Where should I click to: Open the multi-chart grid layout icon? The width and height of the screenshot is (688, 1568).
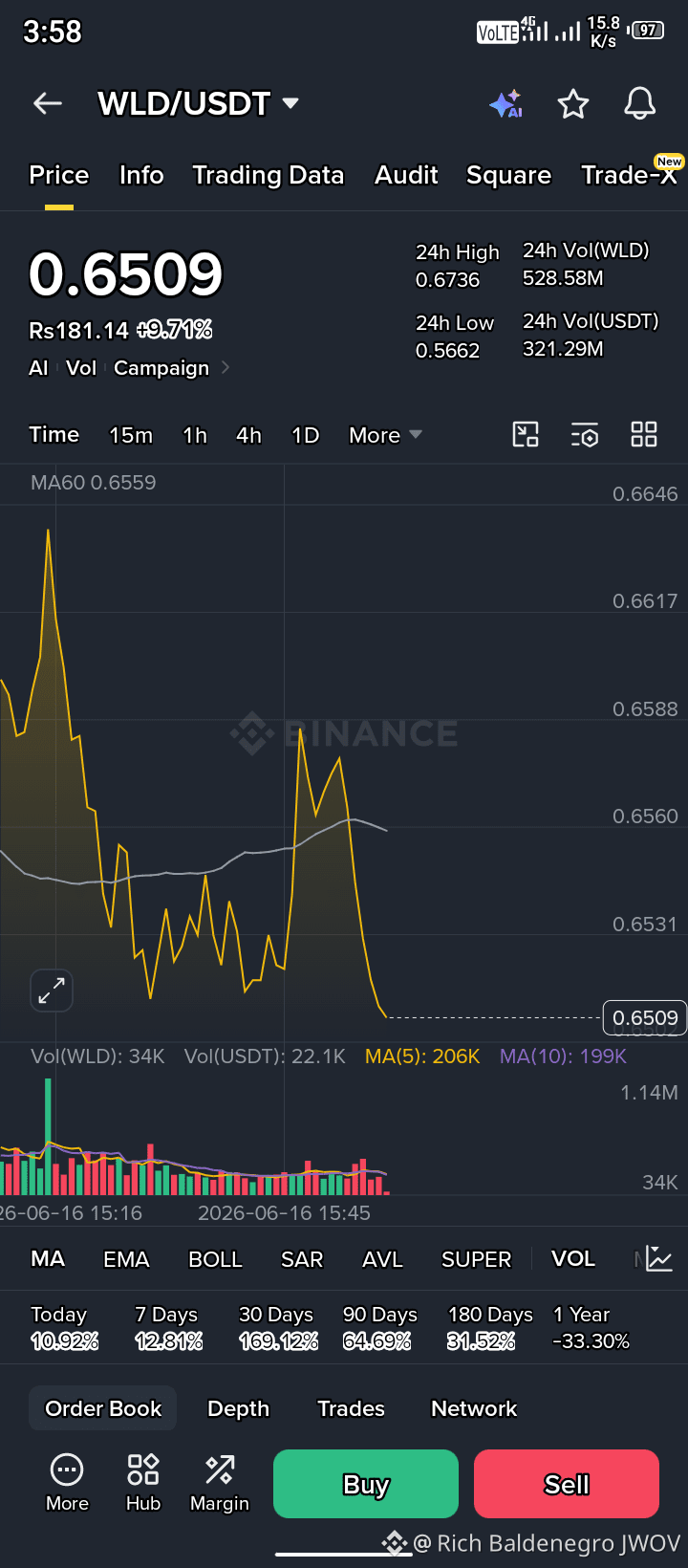(x=644, y=435)
